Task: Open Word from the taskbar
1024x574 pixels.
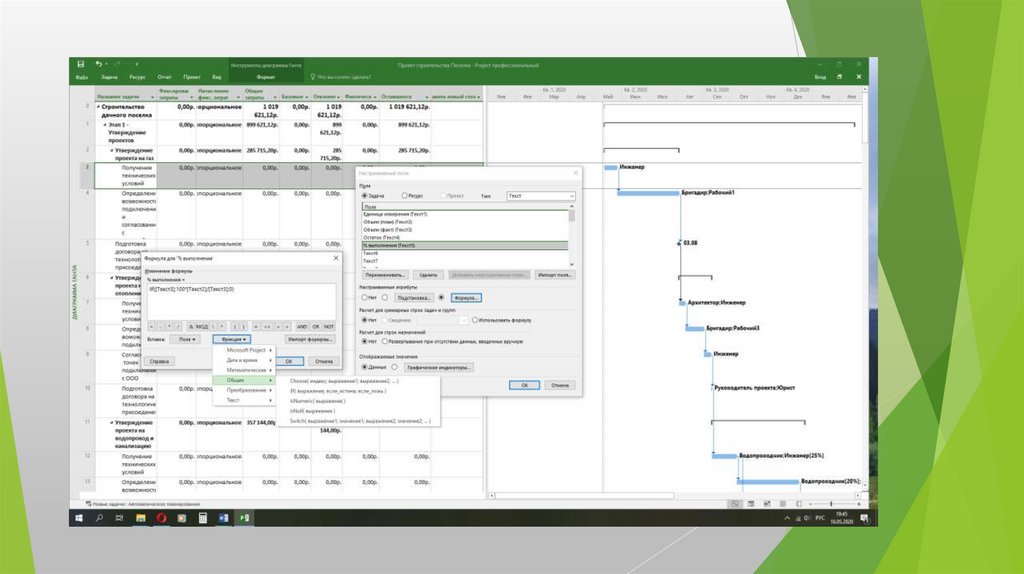Action: 224,518
